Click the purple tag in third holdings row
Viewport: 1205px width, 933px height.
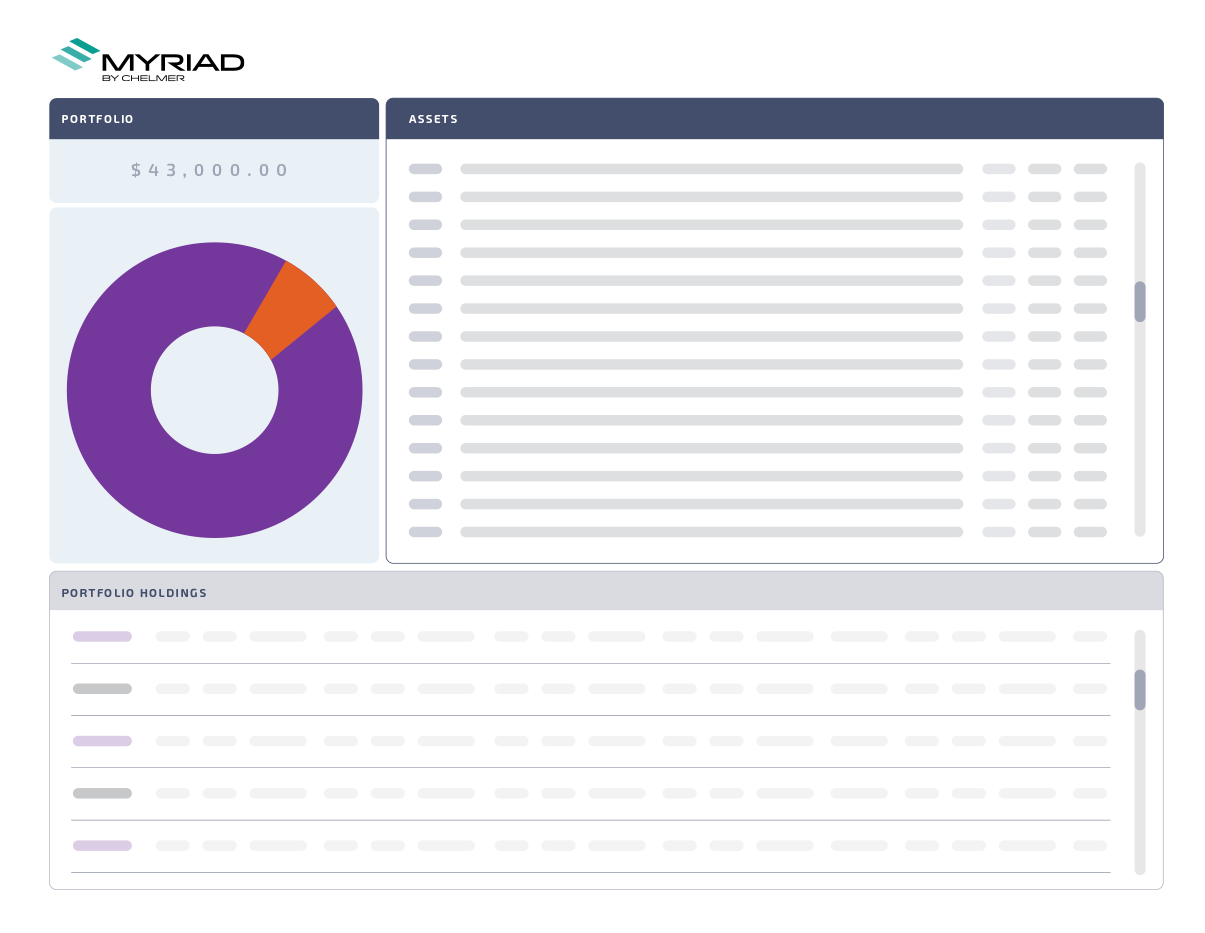102,741
